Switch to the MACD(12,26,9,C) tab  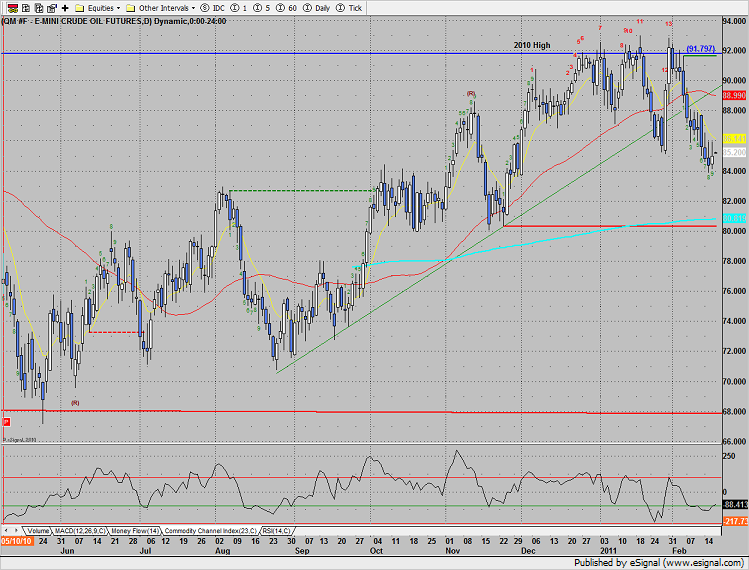(80, 531)
